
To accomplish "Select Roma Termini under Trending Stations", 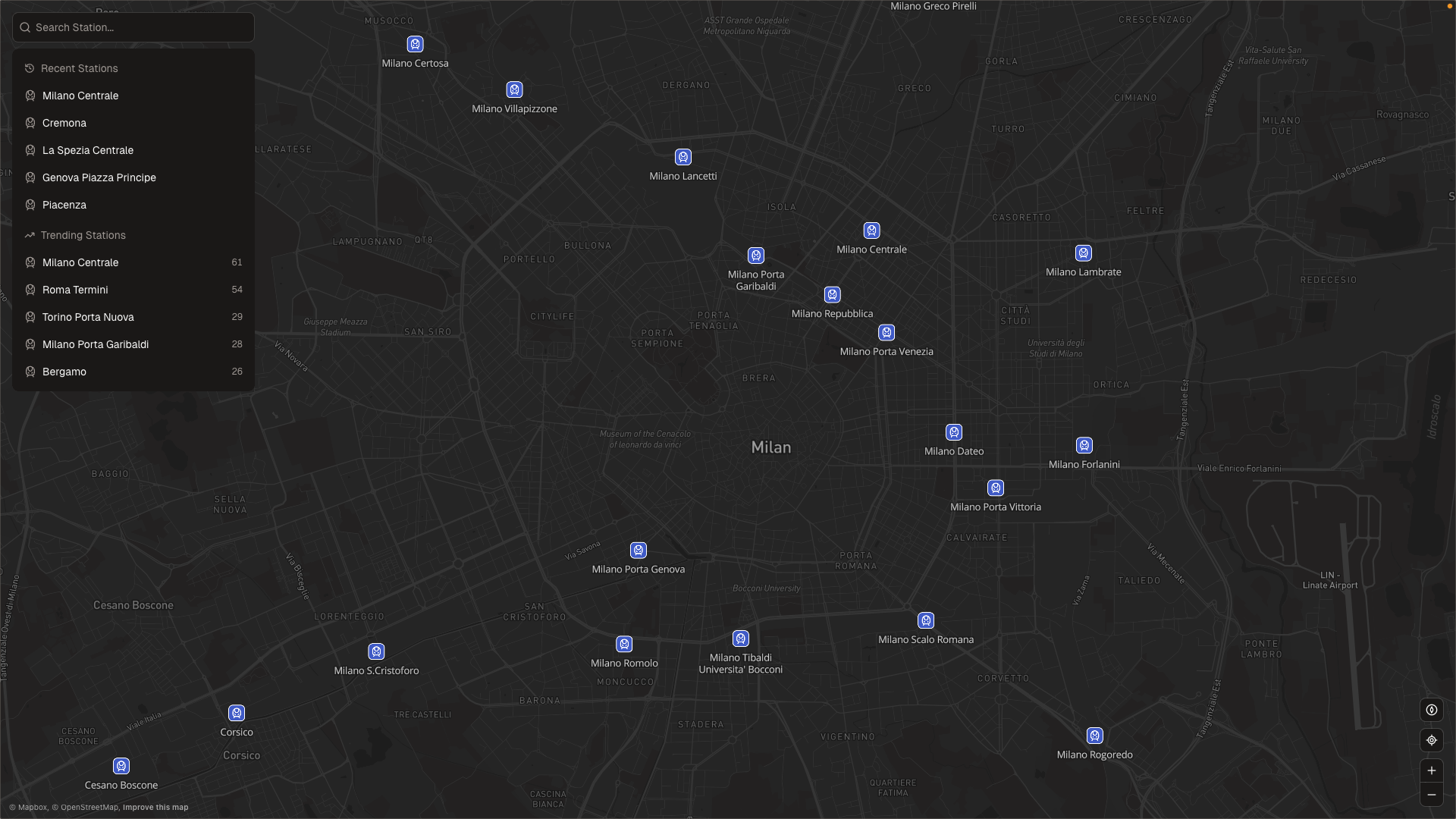I will point(75,290).
